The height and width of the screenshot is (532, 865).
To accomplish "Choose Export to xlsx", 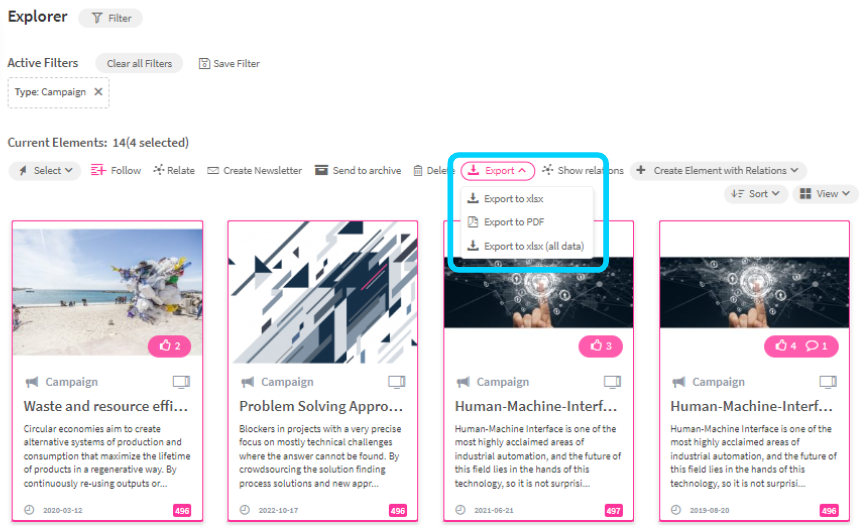I will point(513,199).
